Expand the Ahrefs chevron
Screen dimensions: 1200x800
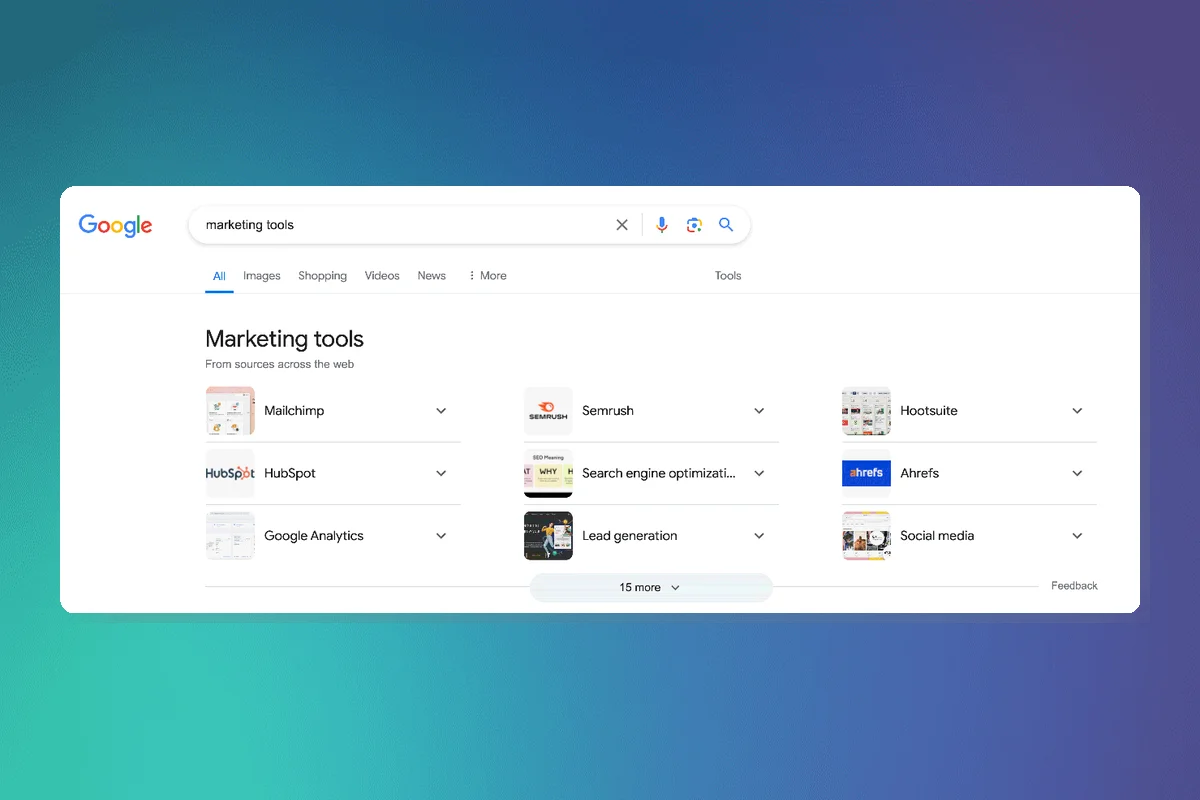pyautogui.click(x=1077, y=474)
